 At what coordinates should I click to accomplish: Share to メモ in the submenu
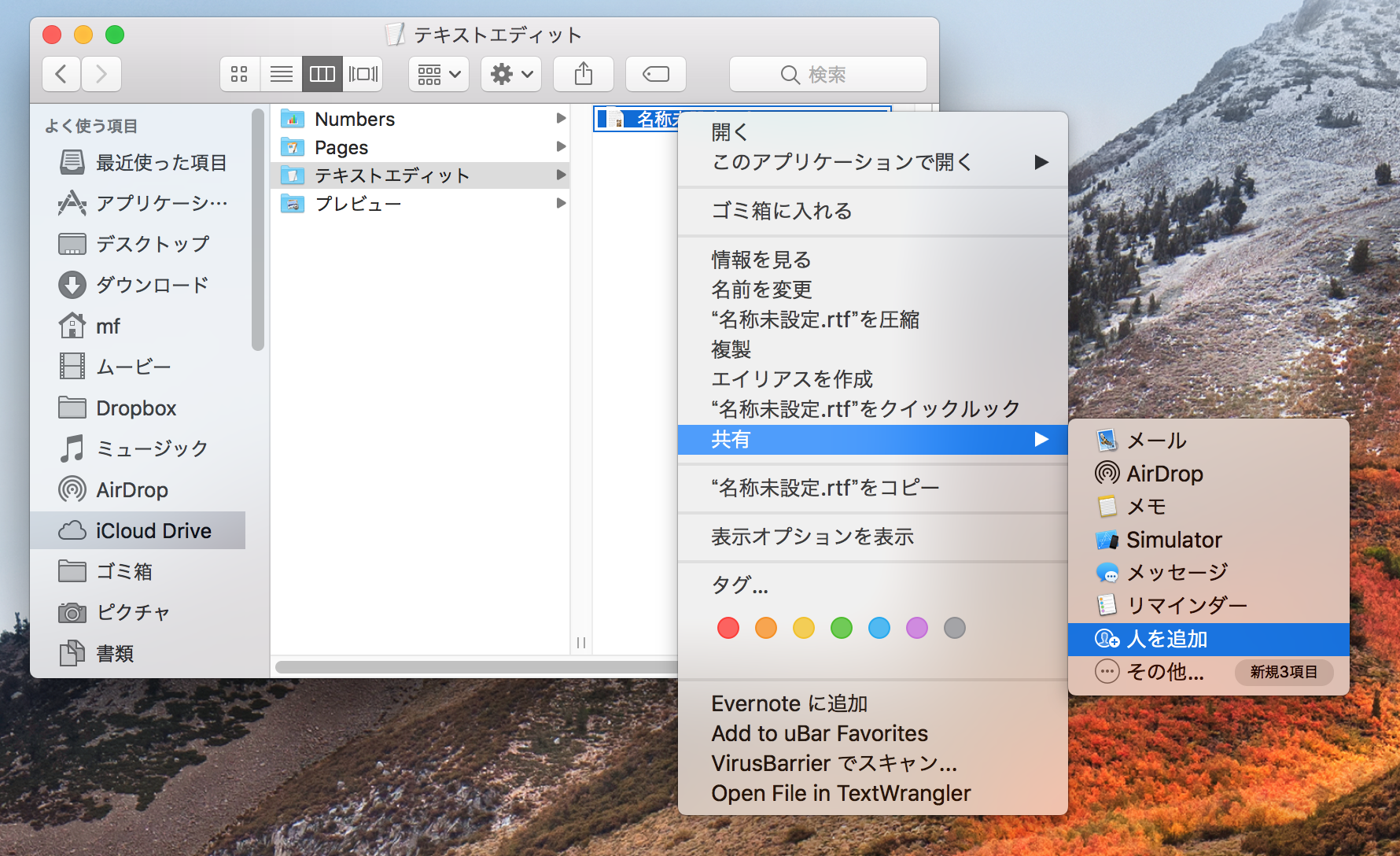1209,507
